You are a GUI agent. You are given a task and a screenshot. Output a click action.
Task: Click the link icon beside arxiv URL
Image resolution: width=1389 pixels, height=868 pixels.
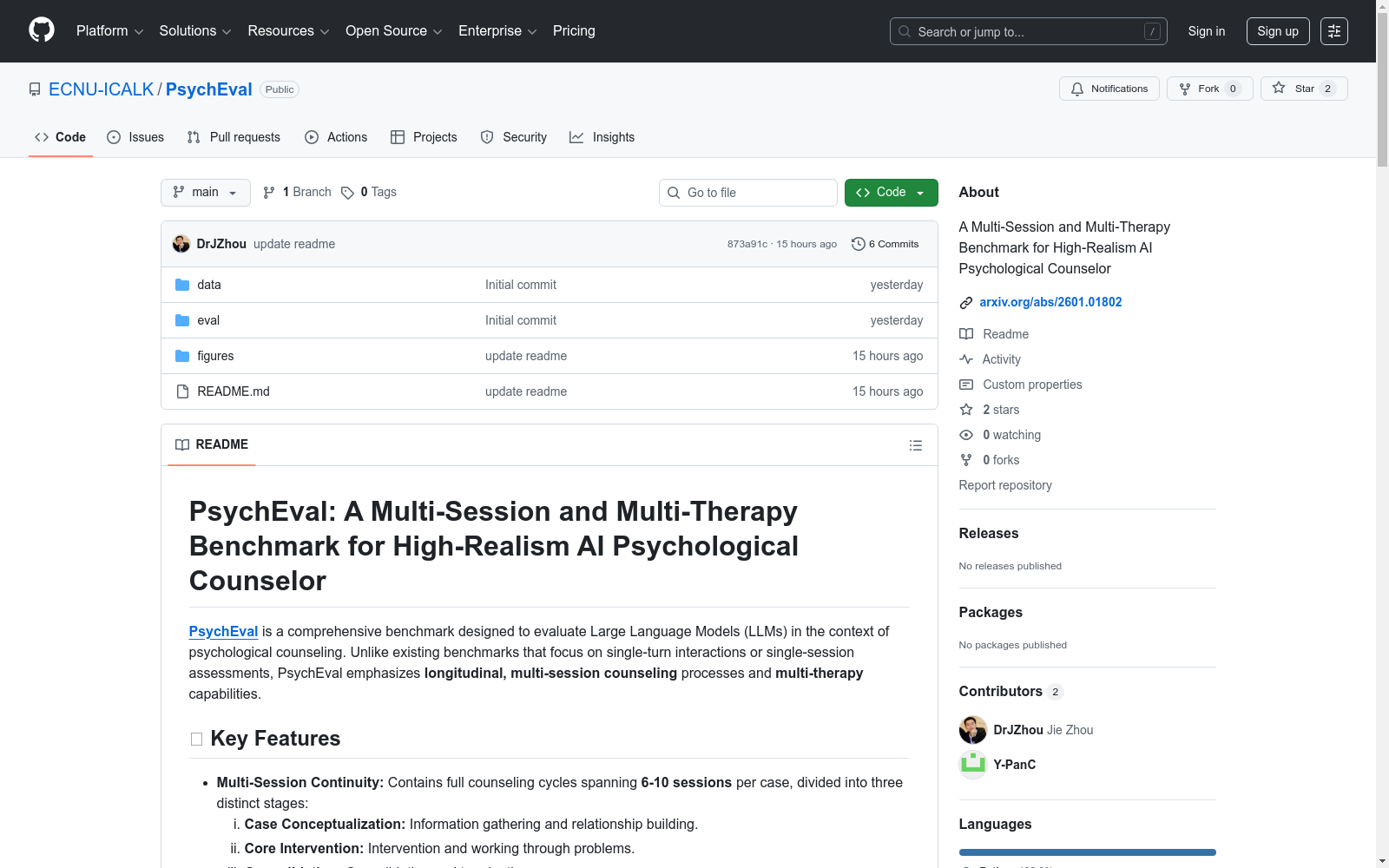click(x=966, y=303)
